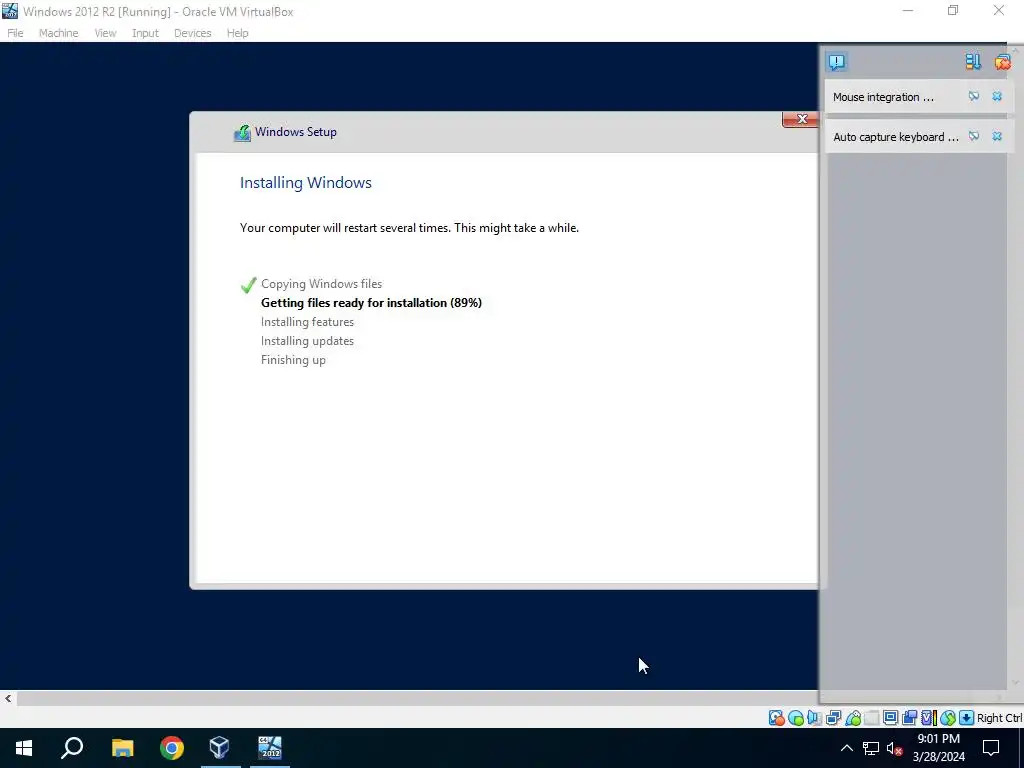The height and width of the screenshot is (768, 1024).
Task: Click the Right Ctrl host key label
Action: click(999, 718)
